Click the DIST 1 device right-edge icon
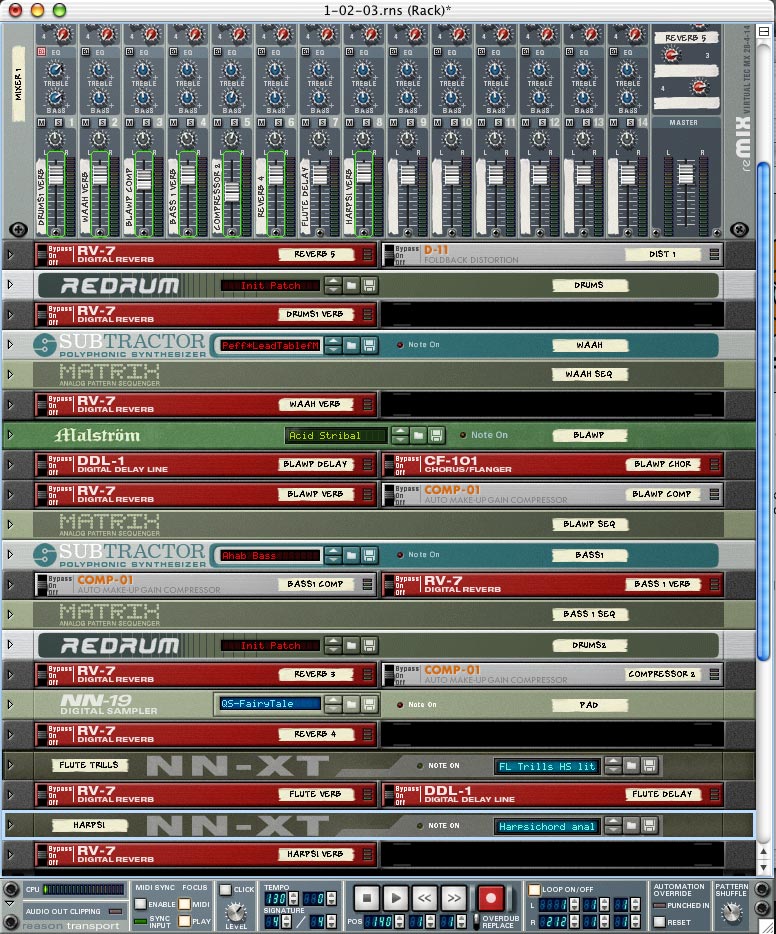 (x=714, y=254)
